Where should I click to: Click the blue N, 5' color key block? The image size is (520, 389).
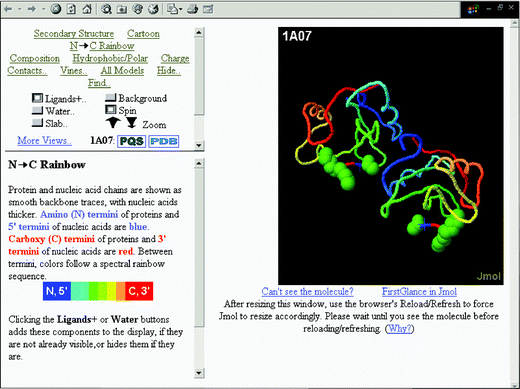tap(57, 291)
